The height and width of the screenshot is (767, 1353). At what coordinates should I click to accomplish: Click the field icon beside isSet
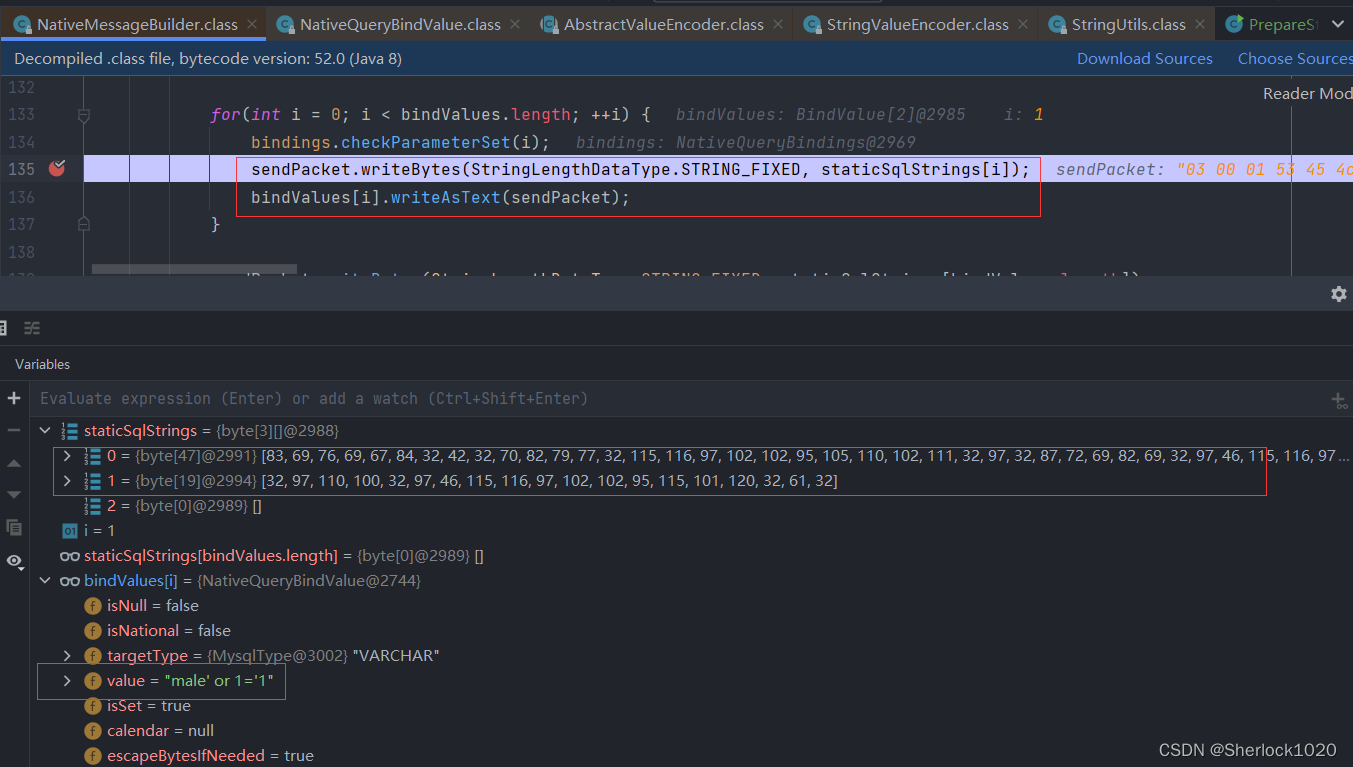coord(93,706)
